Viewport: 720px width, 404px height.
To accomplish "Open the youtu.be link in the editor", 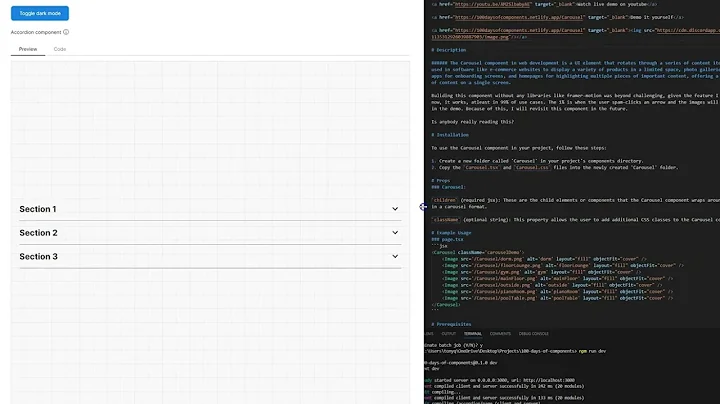I will click(492, 4).
